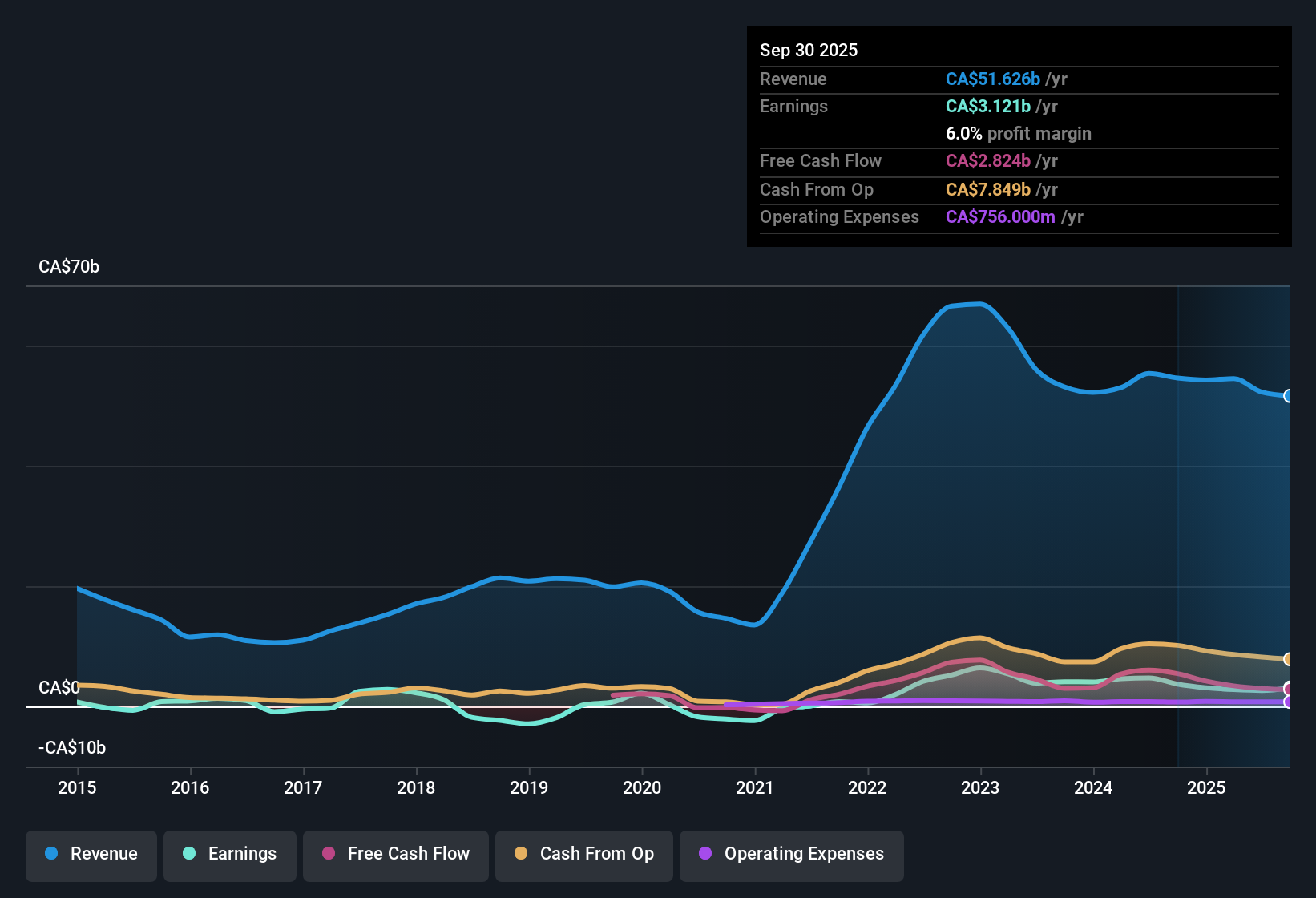Click the orange Cash From Op legend dot

(x=521, y=853)
